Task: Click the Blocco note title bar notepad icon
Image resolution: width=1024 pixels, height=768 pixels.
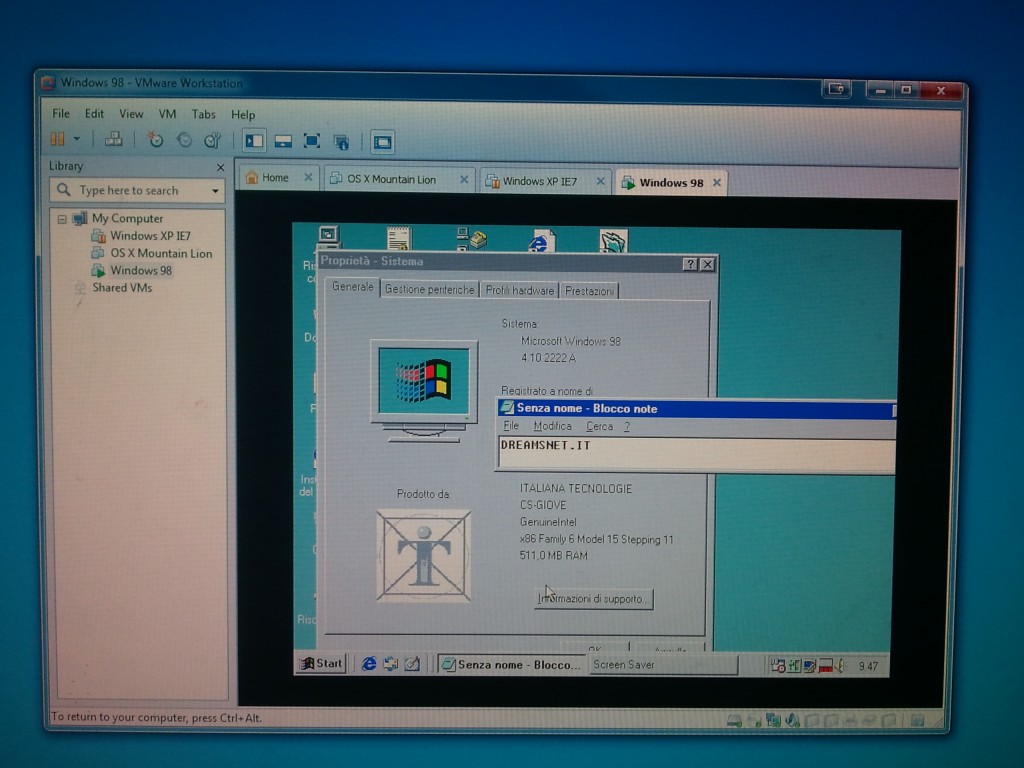Action: click(506, 408)
